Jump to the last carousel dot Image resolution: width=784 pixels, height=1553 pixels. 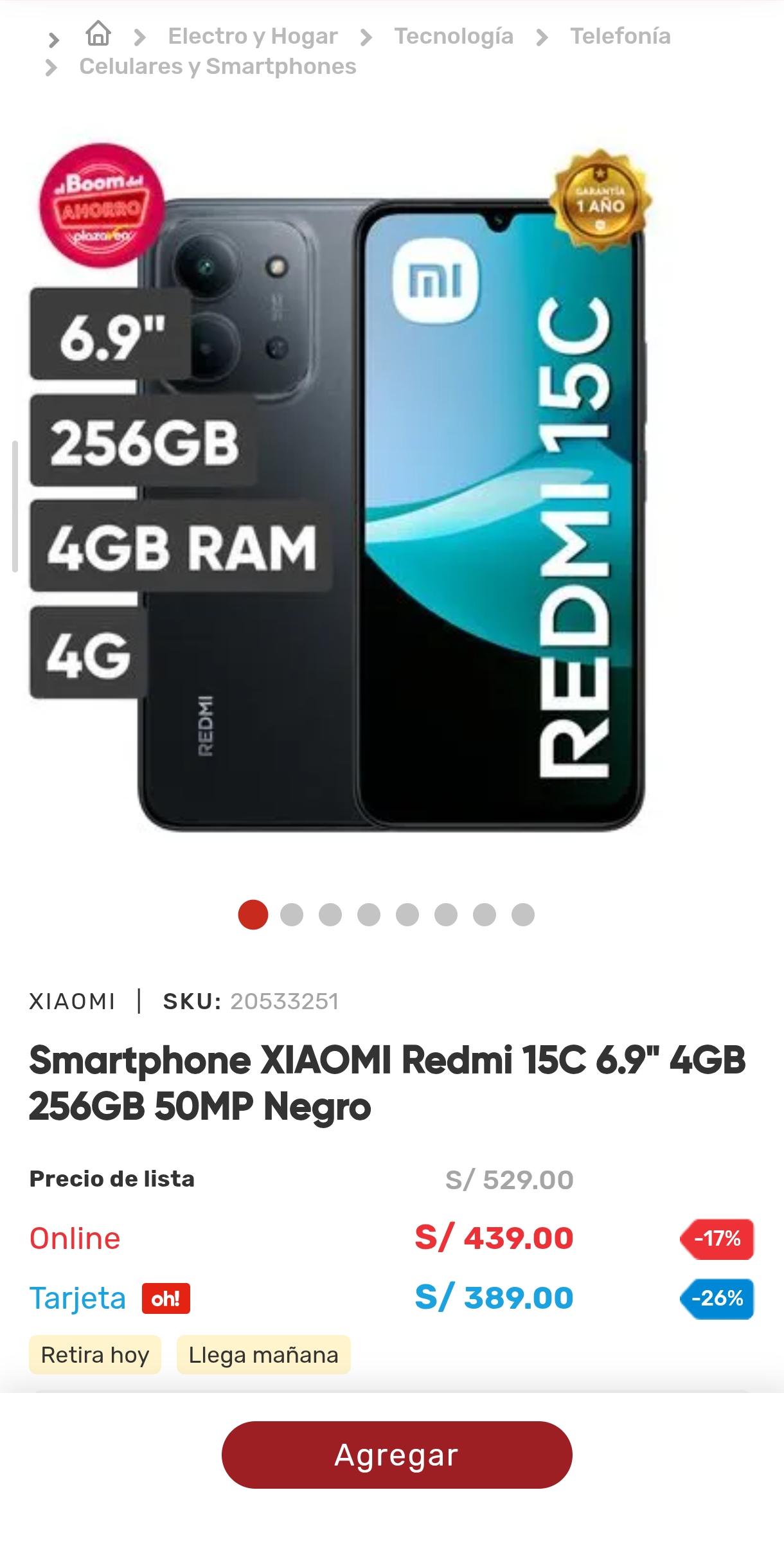(x=523, y=915)
